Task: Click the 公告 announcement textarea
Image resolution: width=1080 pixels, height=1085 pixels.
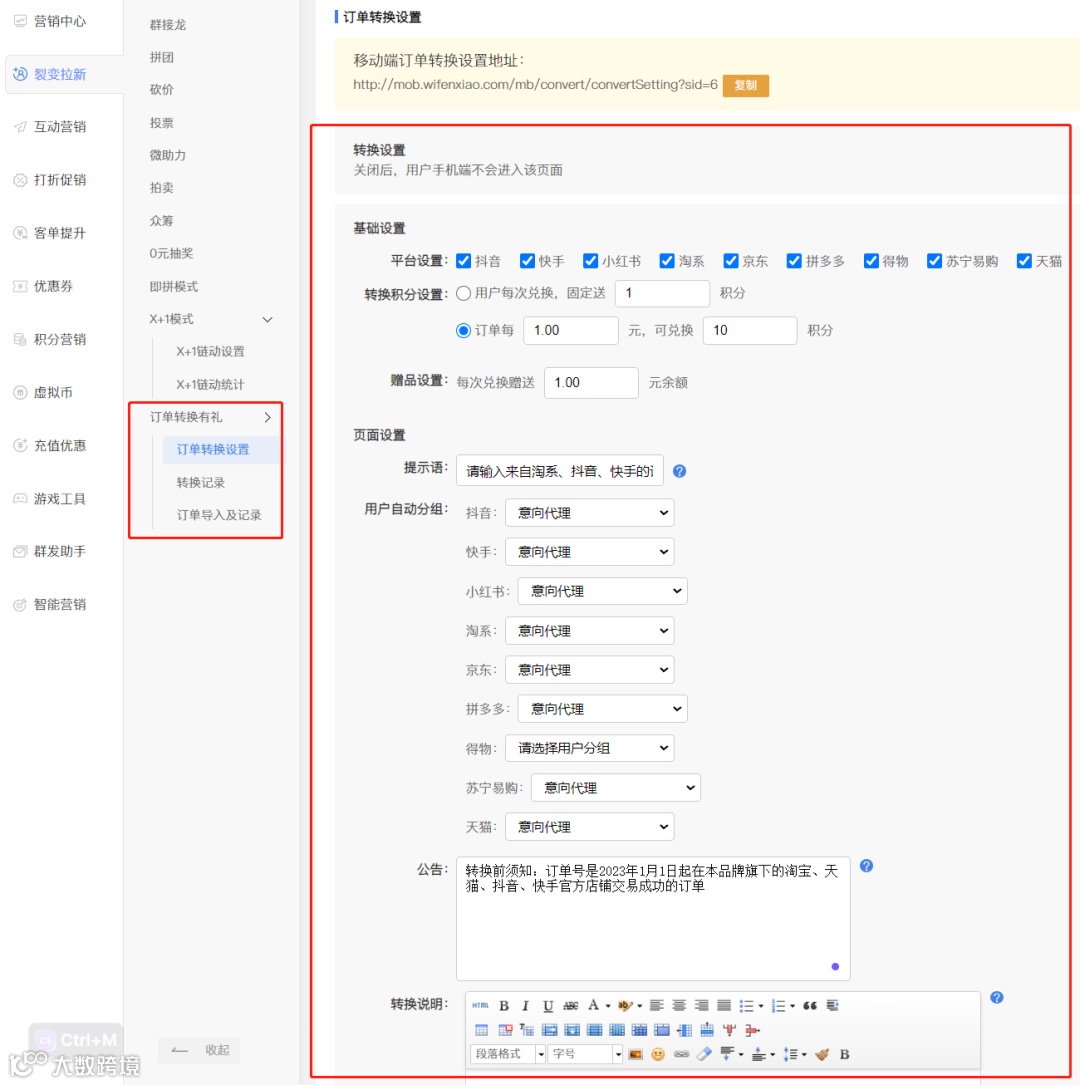Action: pyautogui.click(x=653, y=918)
